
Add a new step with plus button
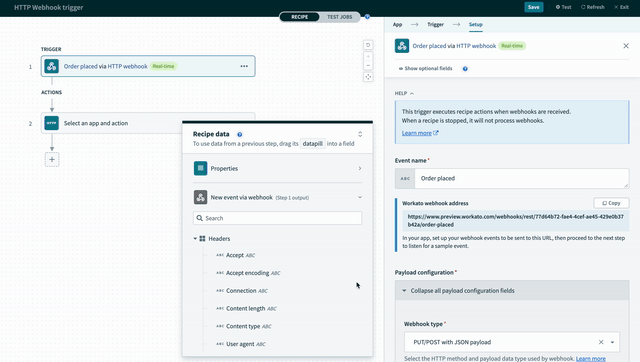52,160
